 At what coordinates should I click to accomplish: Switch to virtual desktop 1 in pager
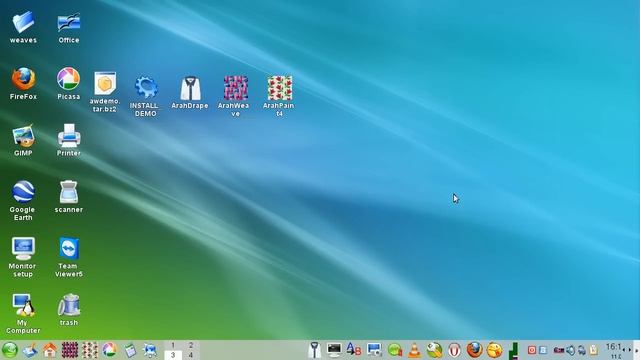tap(173, 345)
